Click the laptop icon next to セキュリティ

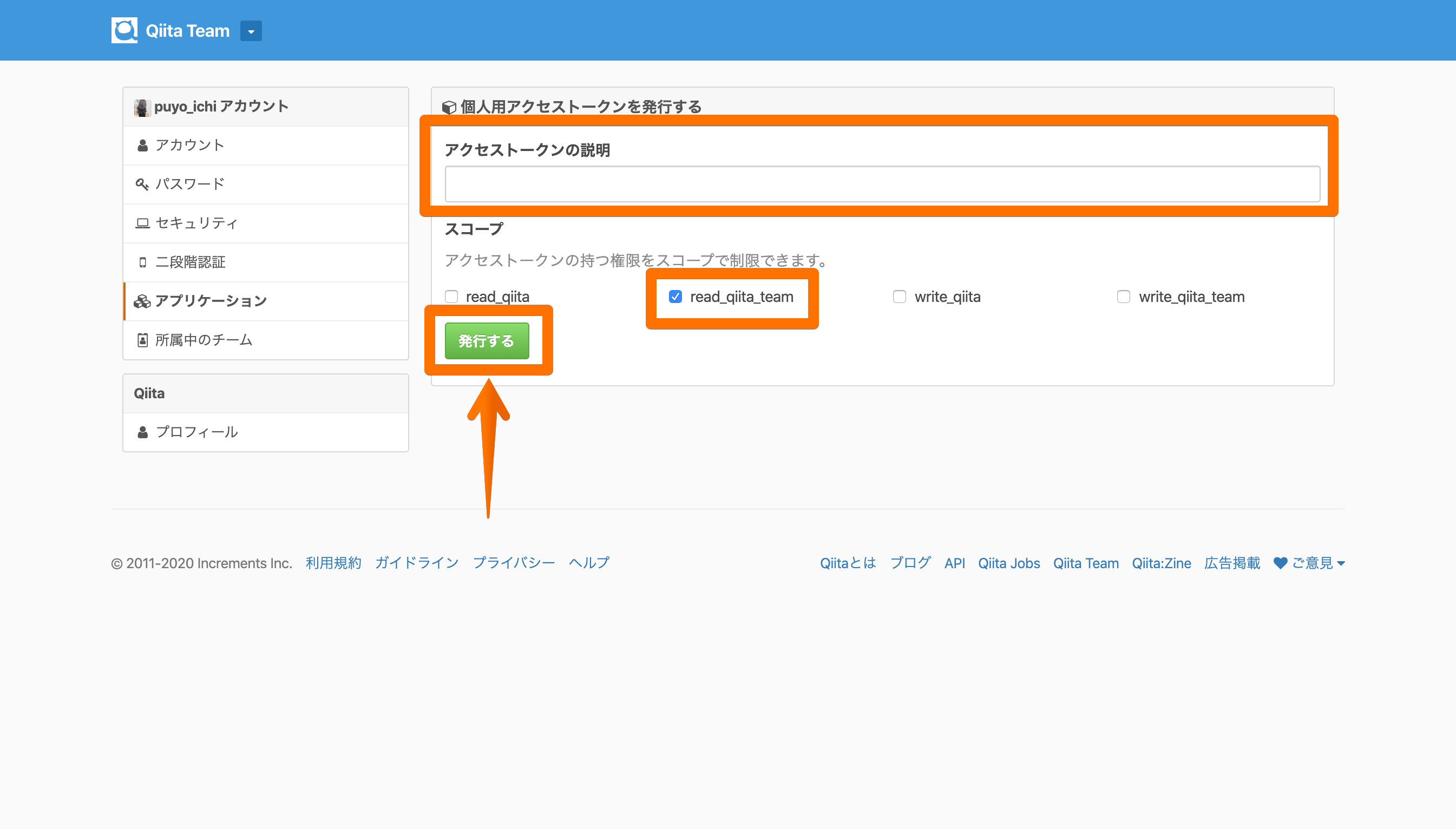click(x=142, y=223)
